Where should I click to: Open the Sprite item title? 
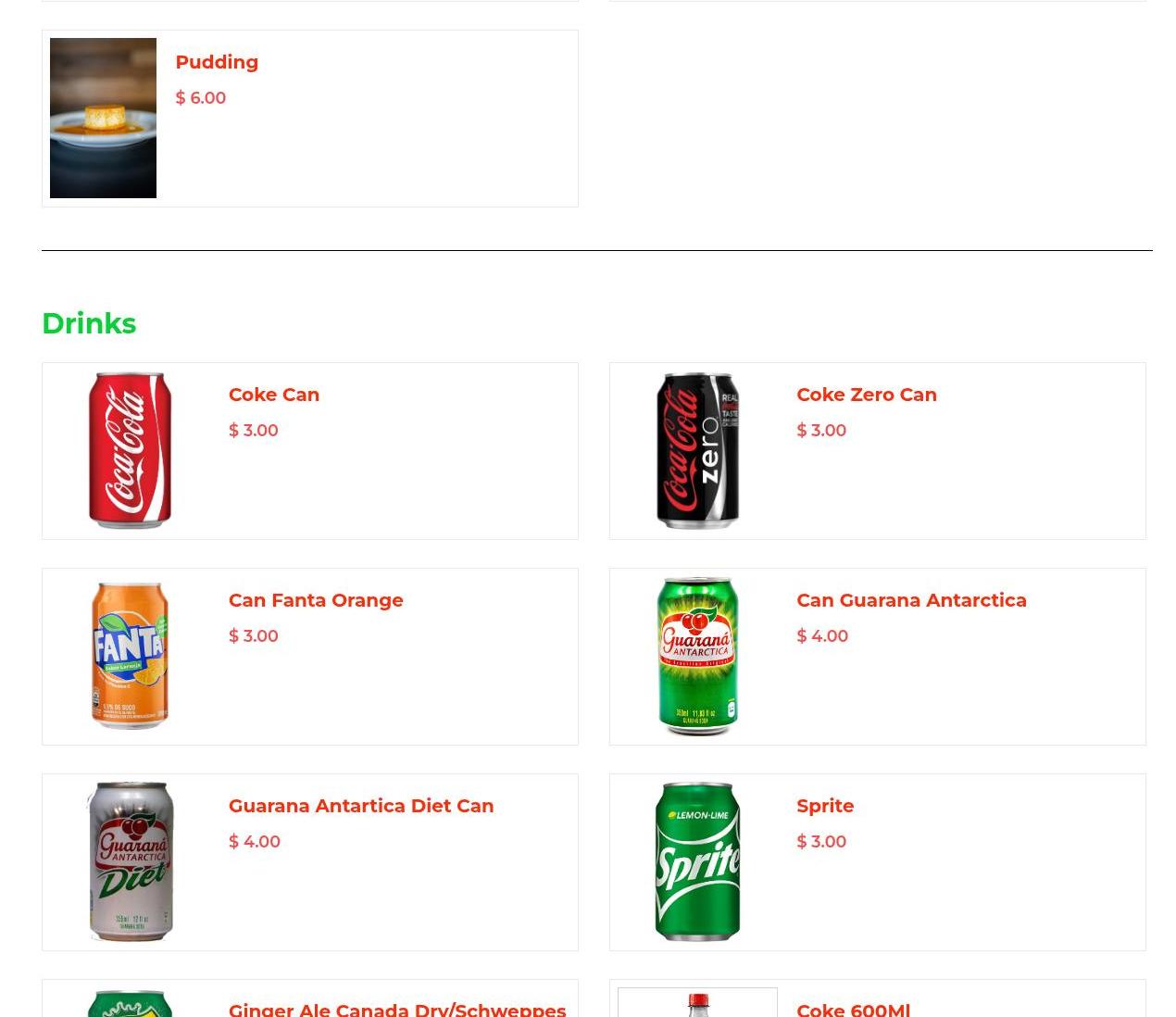click(825, 806)
